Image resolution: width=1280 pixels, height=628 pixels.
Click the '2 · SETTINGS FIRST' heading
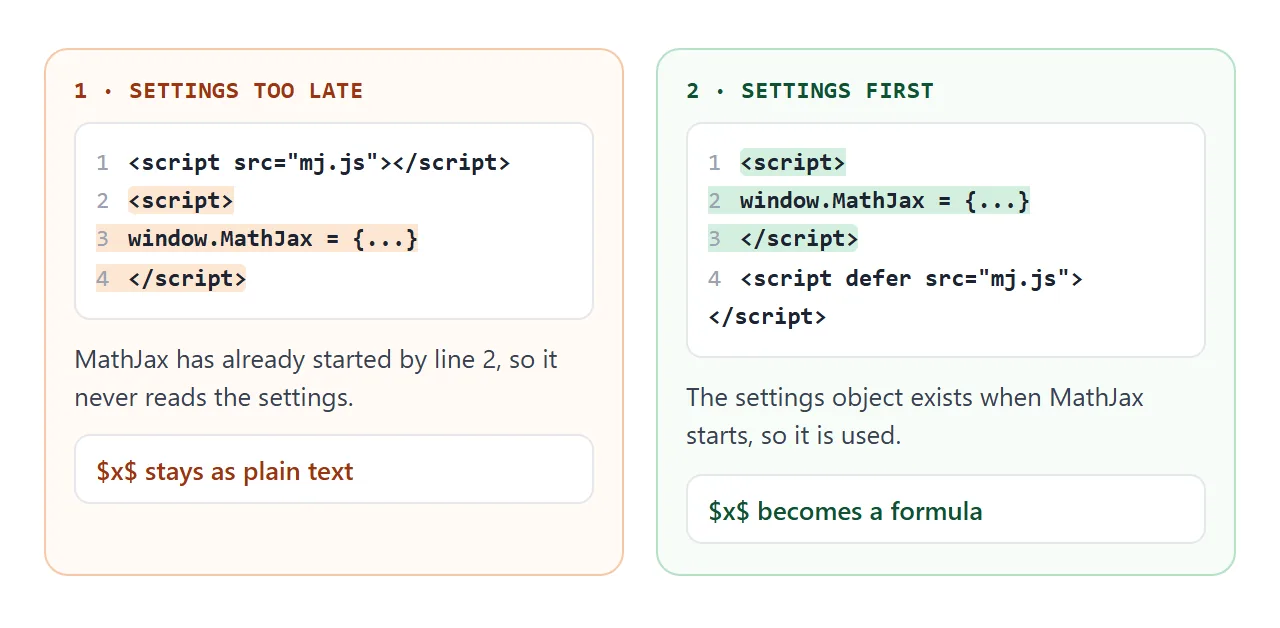click(810, 91)
